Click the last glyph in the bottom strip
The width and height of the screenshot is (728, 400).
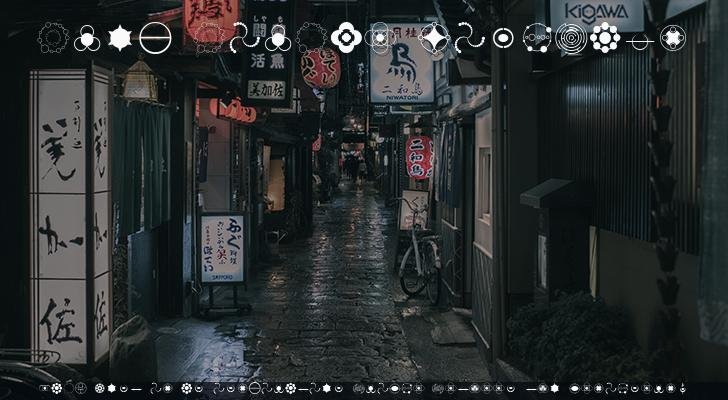click(x=683, y=388)
